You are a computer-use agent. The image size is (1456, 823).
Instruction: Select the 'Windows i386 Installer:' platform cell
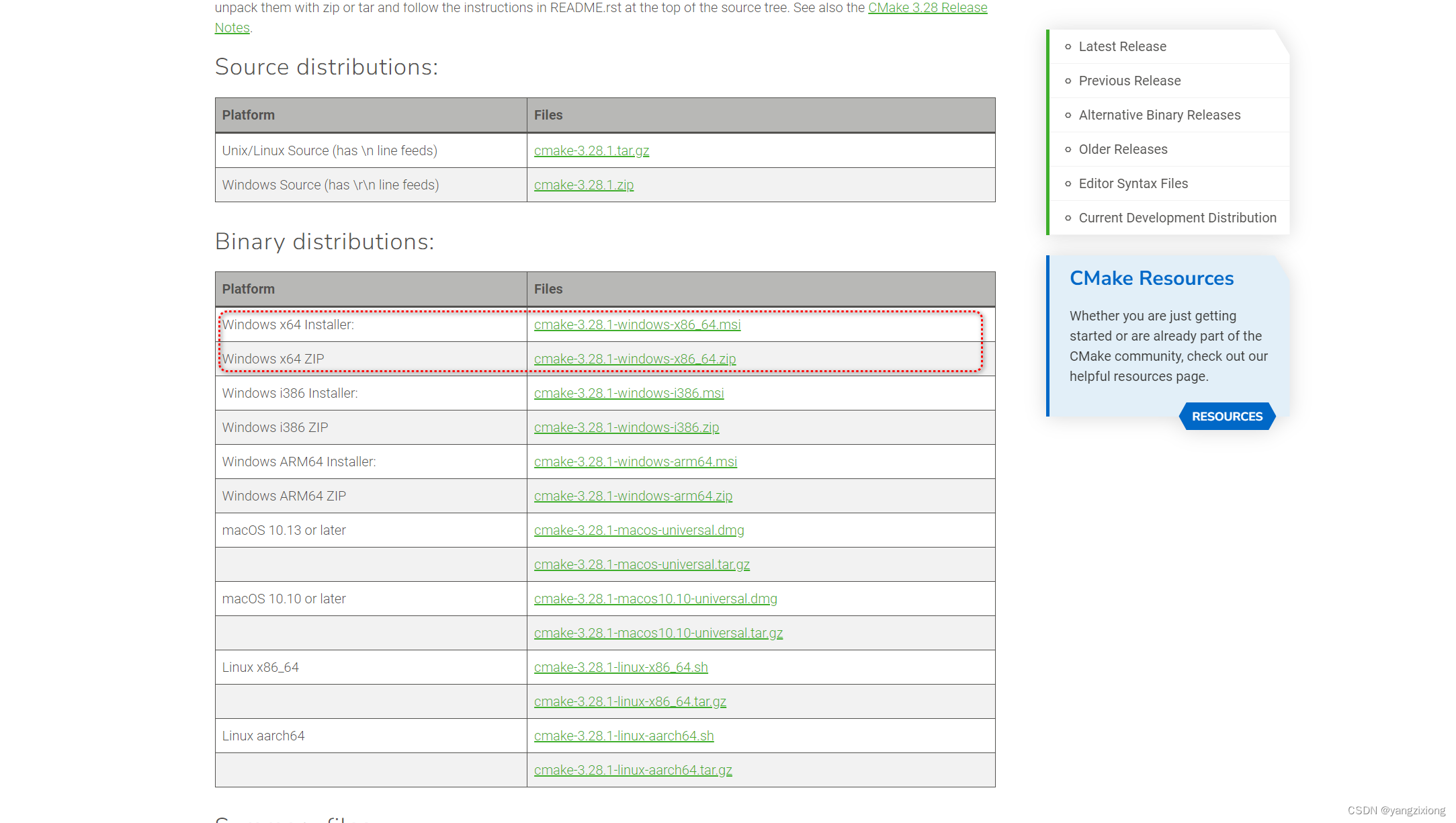click(x=371, y=393)
